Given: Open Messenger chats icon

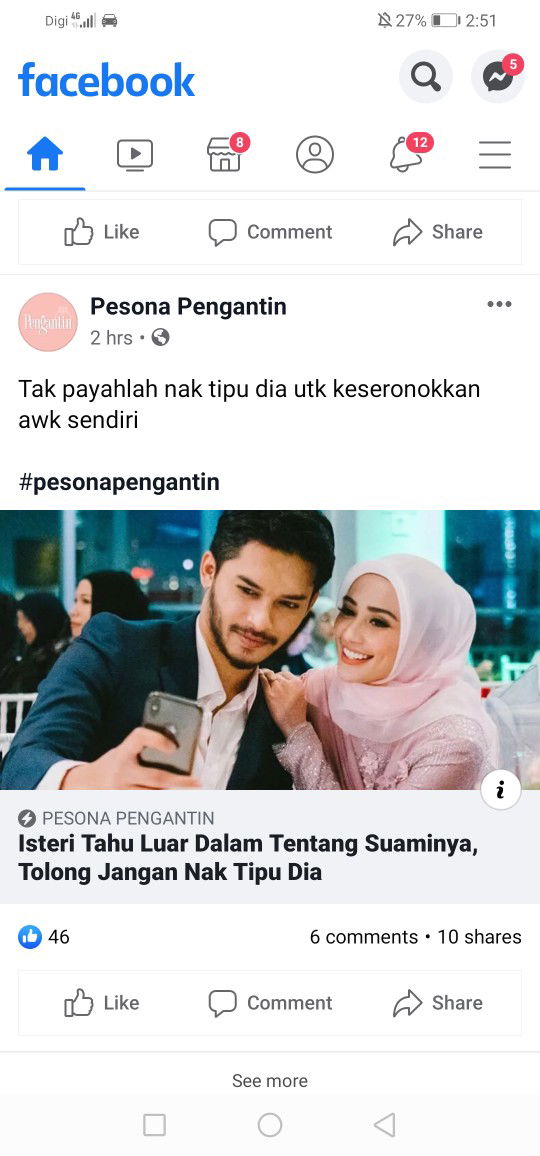Looking at the screenshot, I should [x=498, y=77].
